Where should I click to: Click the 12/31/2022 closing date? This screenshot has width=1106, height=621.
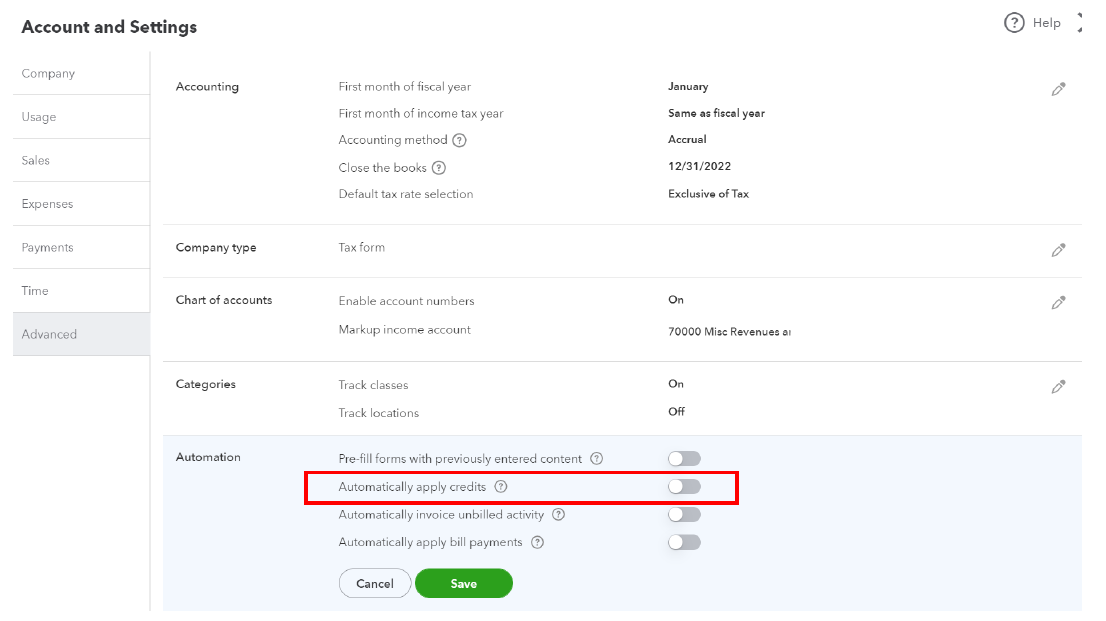tap(699, 166)
